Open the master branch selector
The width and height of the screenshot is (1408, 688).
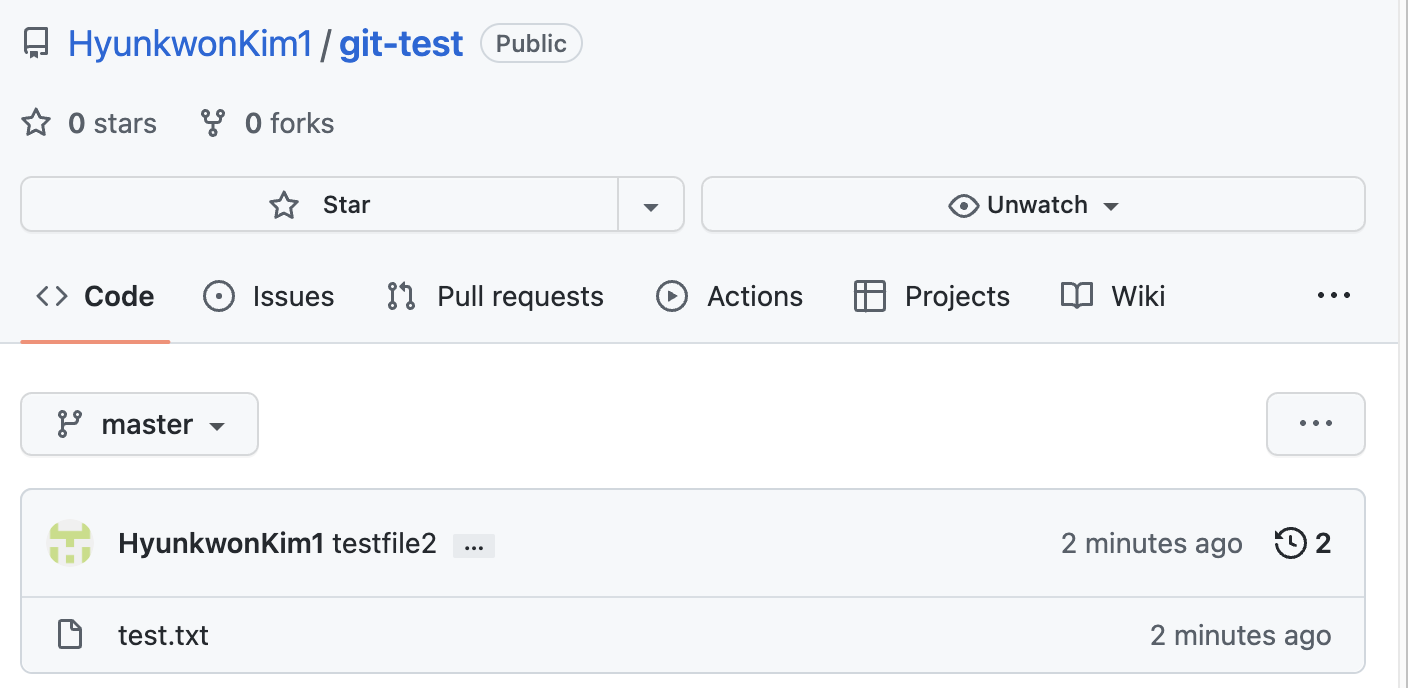coord(139,424)
